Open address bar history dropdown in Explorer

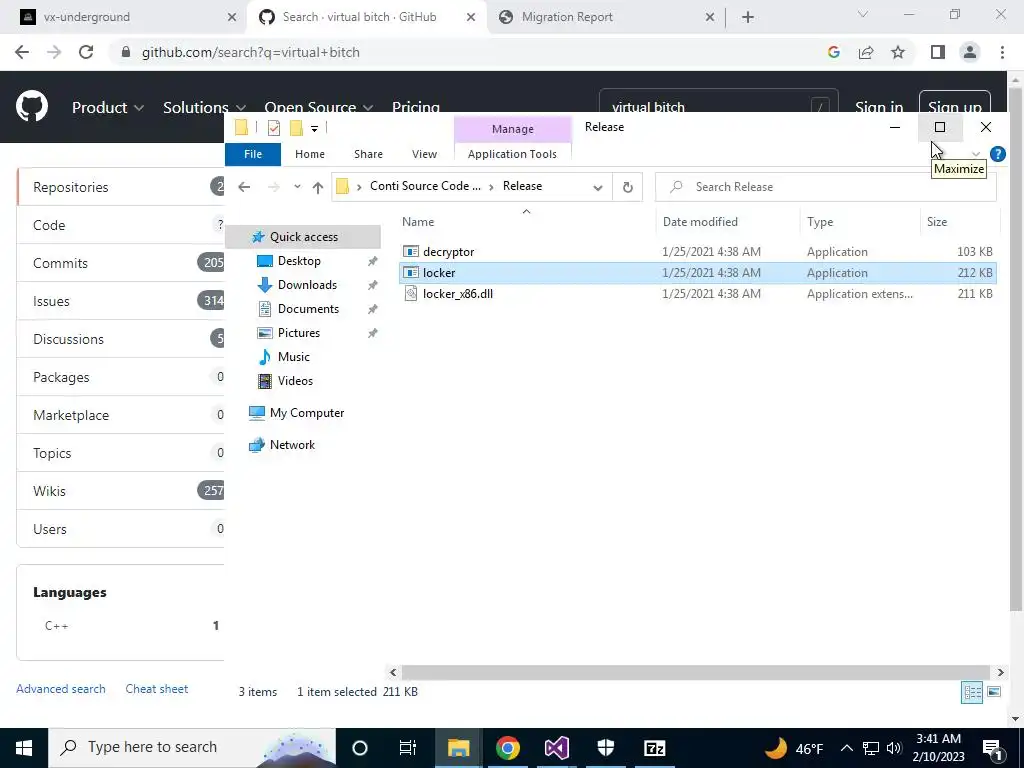tap(598, 187)
